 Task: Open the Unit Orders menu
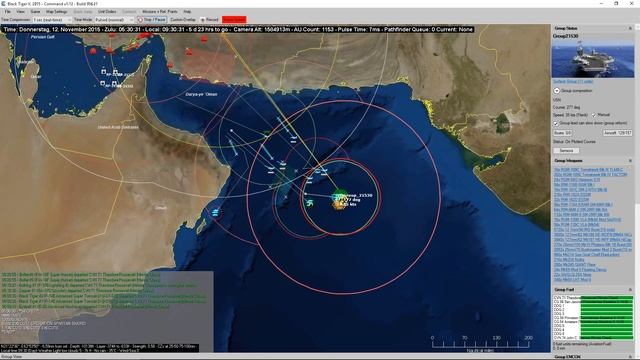point(107,11)
